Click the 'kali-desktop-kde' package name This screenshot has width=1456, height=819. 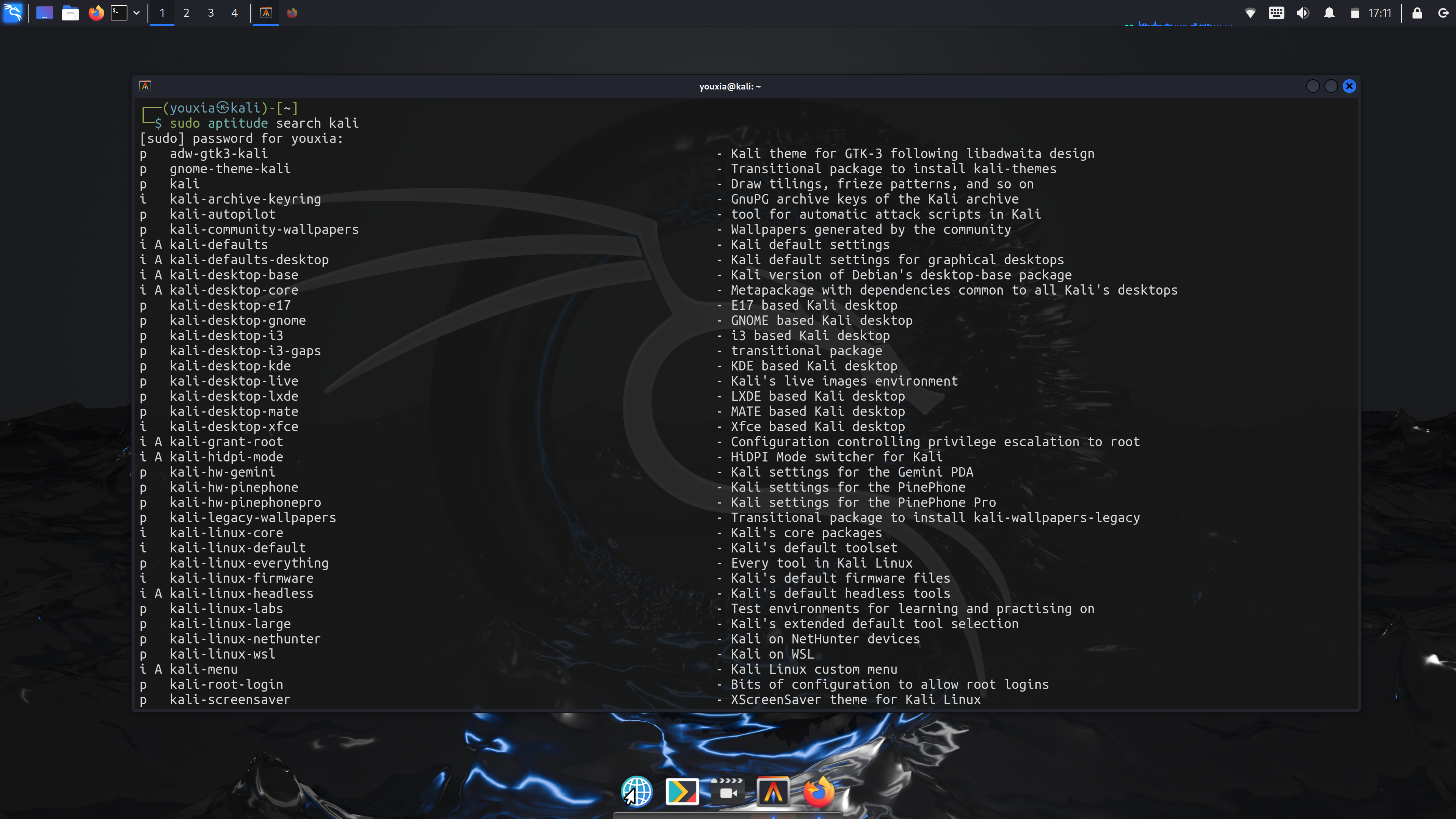tap(230, 366)
